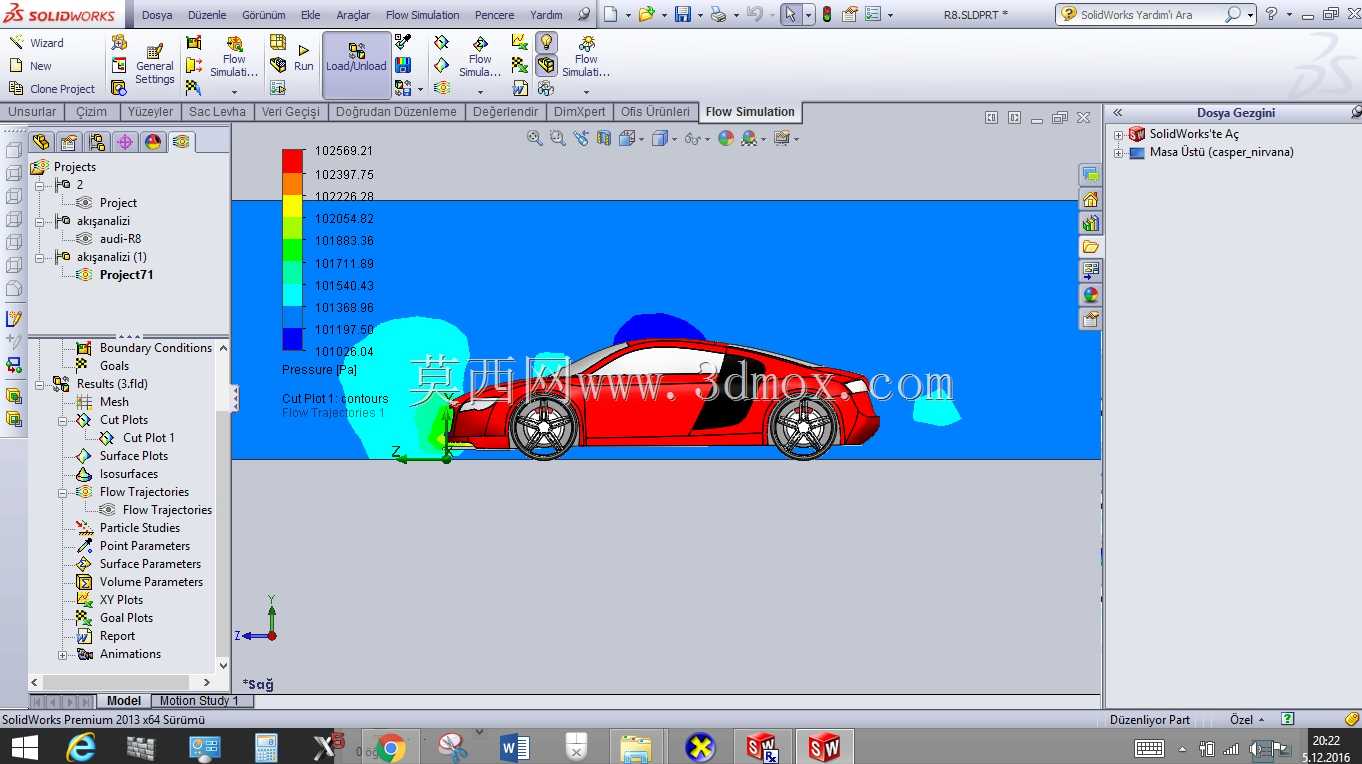Click in SolidWorks Yardımı Ara search field
Viewport: 1362px width, 764px height.
tap(1150, 15)
